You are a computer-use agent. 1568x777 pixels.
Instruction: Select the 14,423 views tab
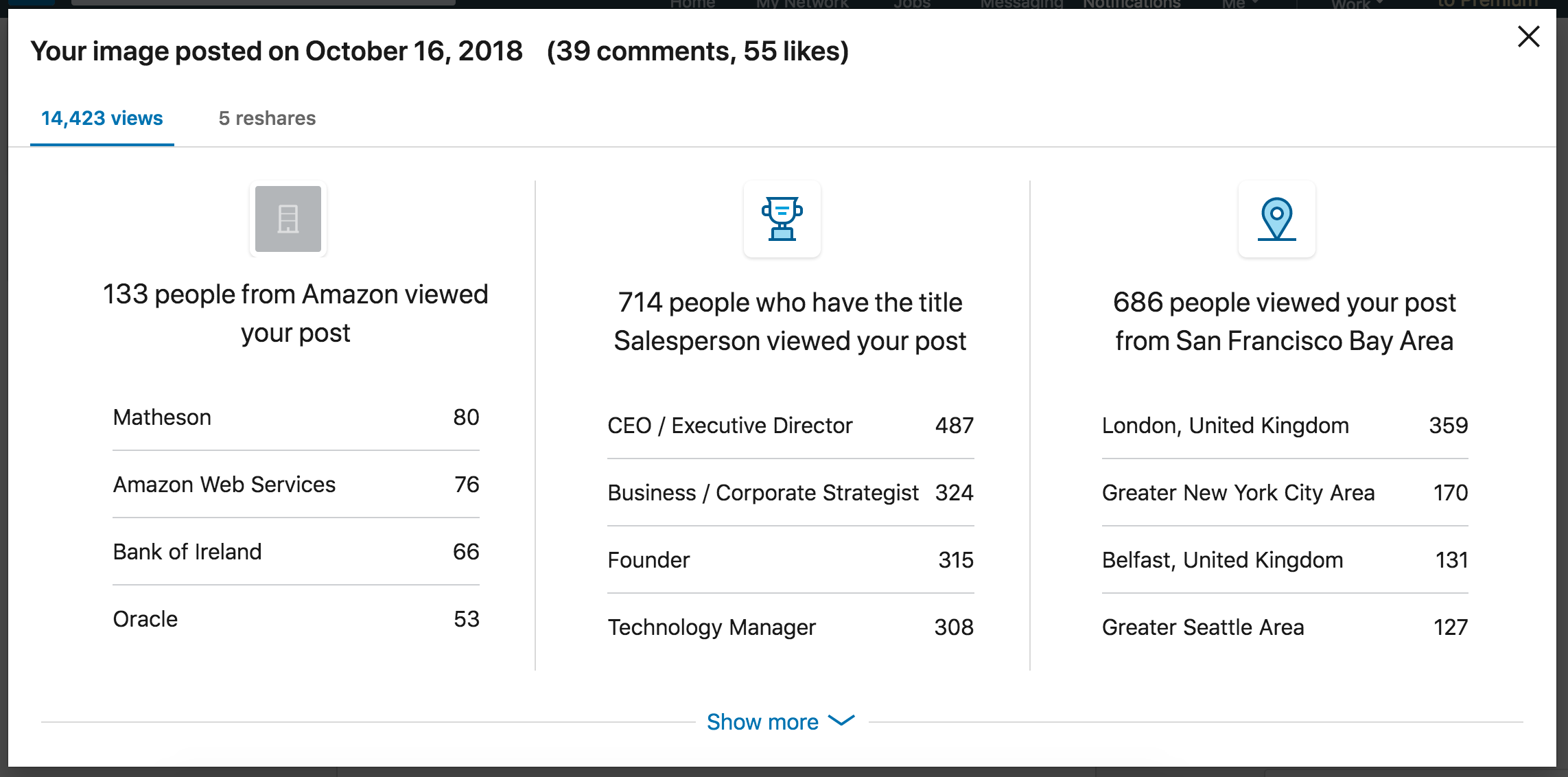click(x=102, y=118)
